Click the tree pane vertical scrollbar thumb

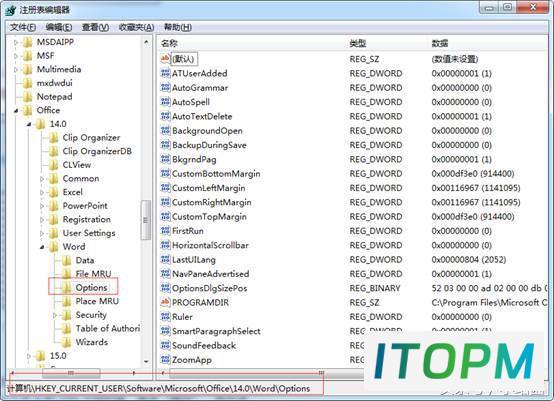pos(146,220)
